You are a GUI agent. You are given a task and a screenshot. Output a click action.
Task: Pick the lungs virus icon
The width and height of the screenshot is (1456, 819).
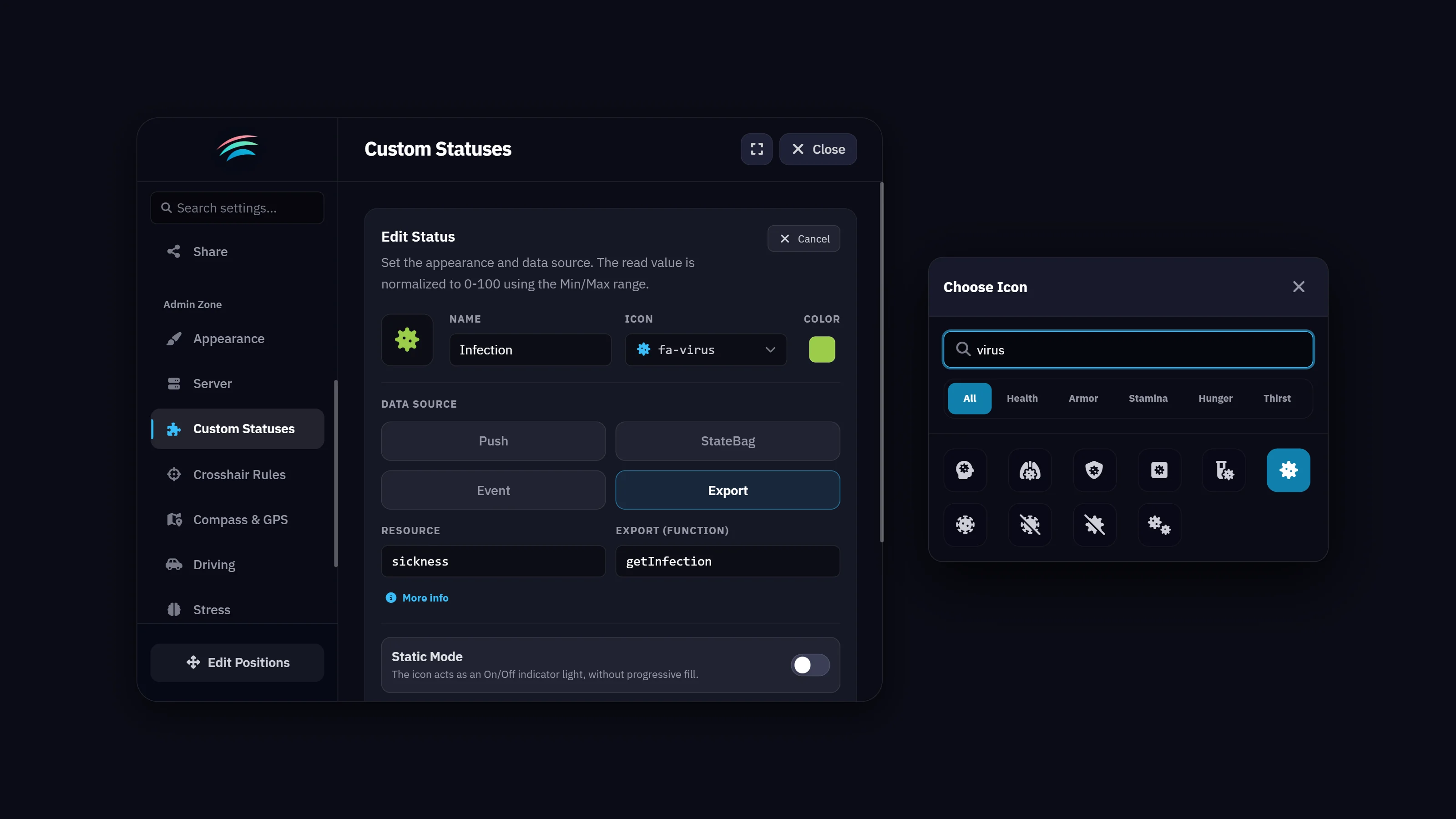pyautogui.click(x=1029, y=470)
